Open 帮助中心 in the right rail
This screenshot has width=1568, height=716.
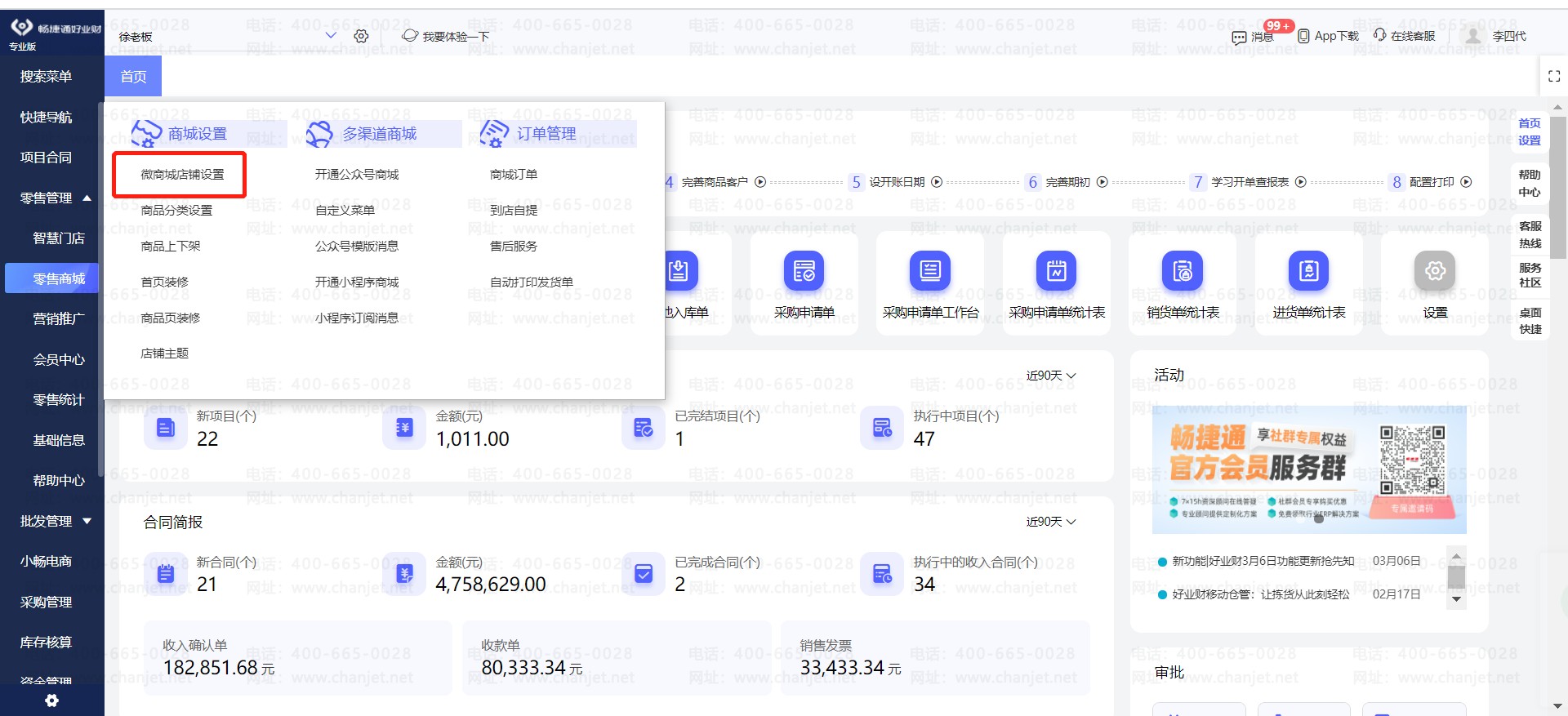pyautogui.click(x=1530, y=184)
